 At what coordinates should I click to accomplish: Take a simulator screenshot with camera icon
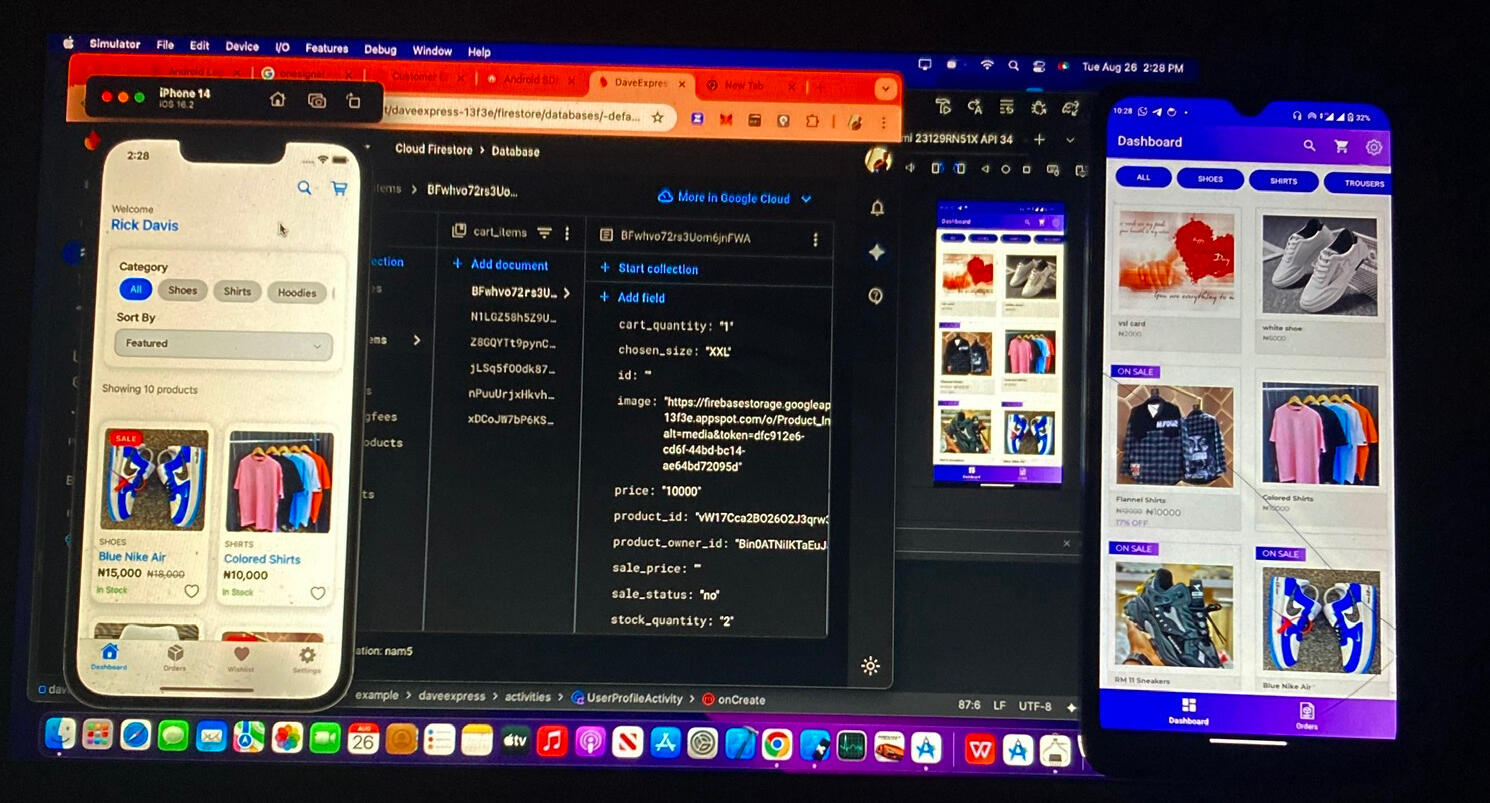point(317,100)
